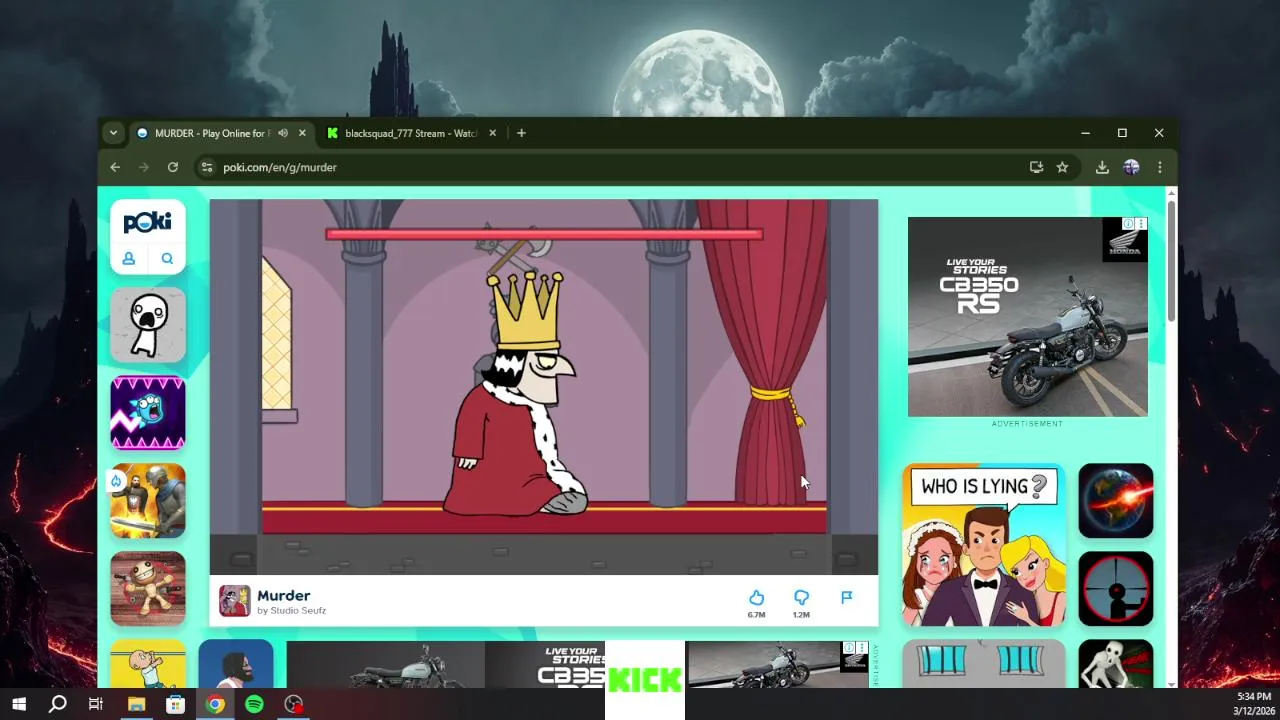Open the recording app taskbar icon
The height and width of the screenshot is (720, 1280).
293,704
